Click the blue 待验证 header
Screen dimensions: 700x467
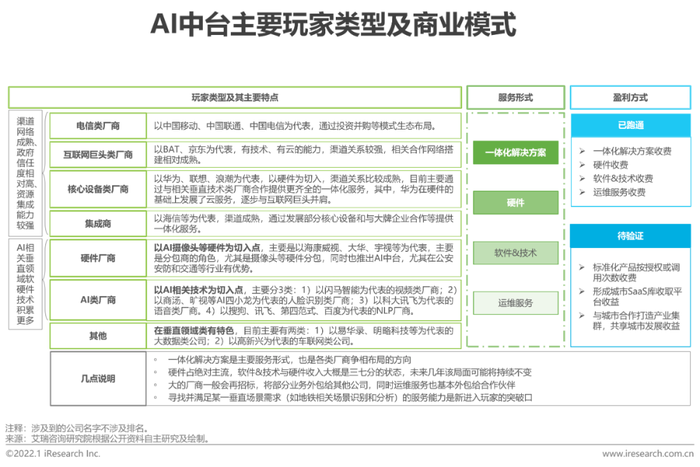(630, 236)
